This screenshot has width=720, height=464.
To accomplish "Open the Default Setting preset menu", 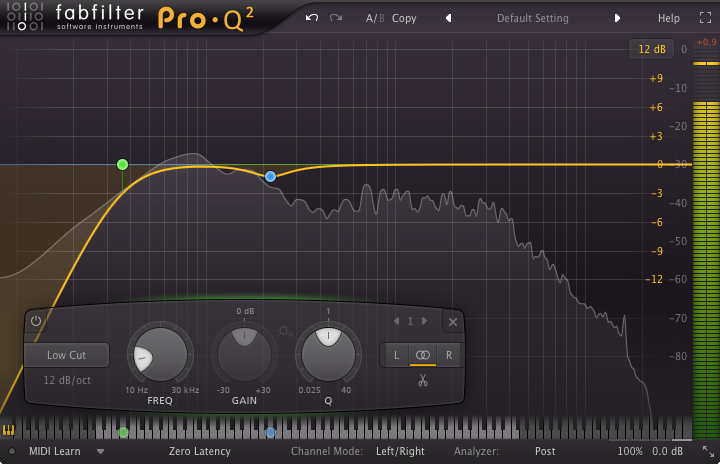I will coord(533,18).
